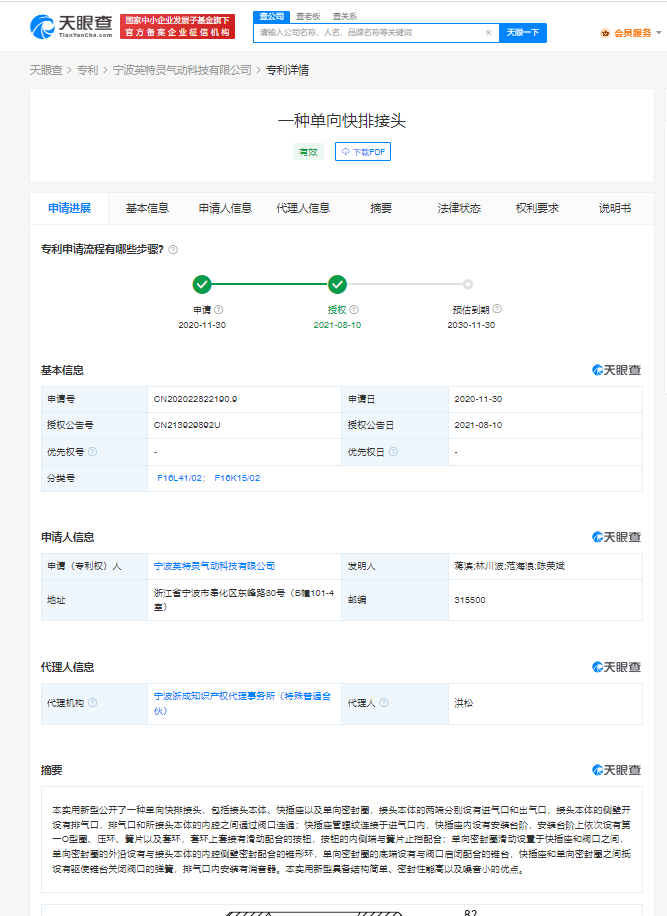Switch to the 权利要求 tab
The width and height of the screenshot is (667, 916).
tap(537, 208)
